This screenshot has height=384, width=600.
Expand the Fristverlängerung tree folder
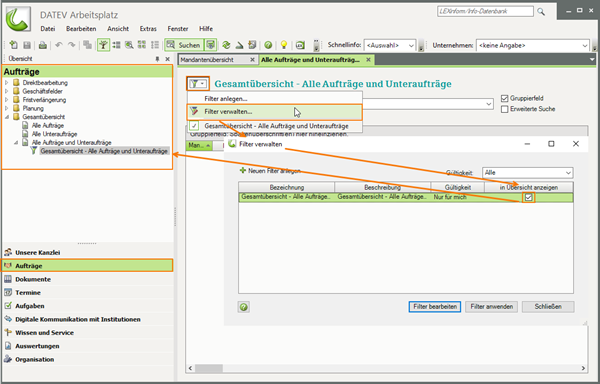pyautogui.click(x=7, y=100)
